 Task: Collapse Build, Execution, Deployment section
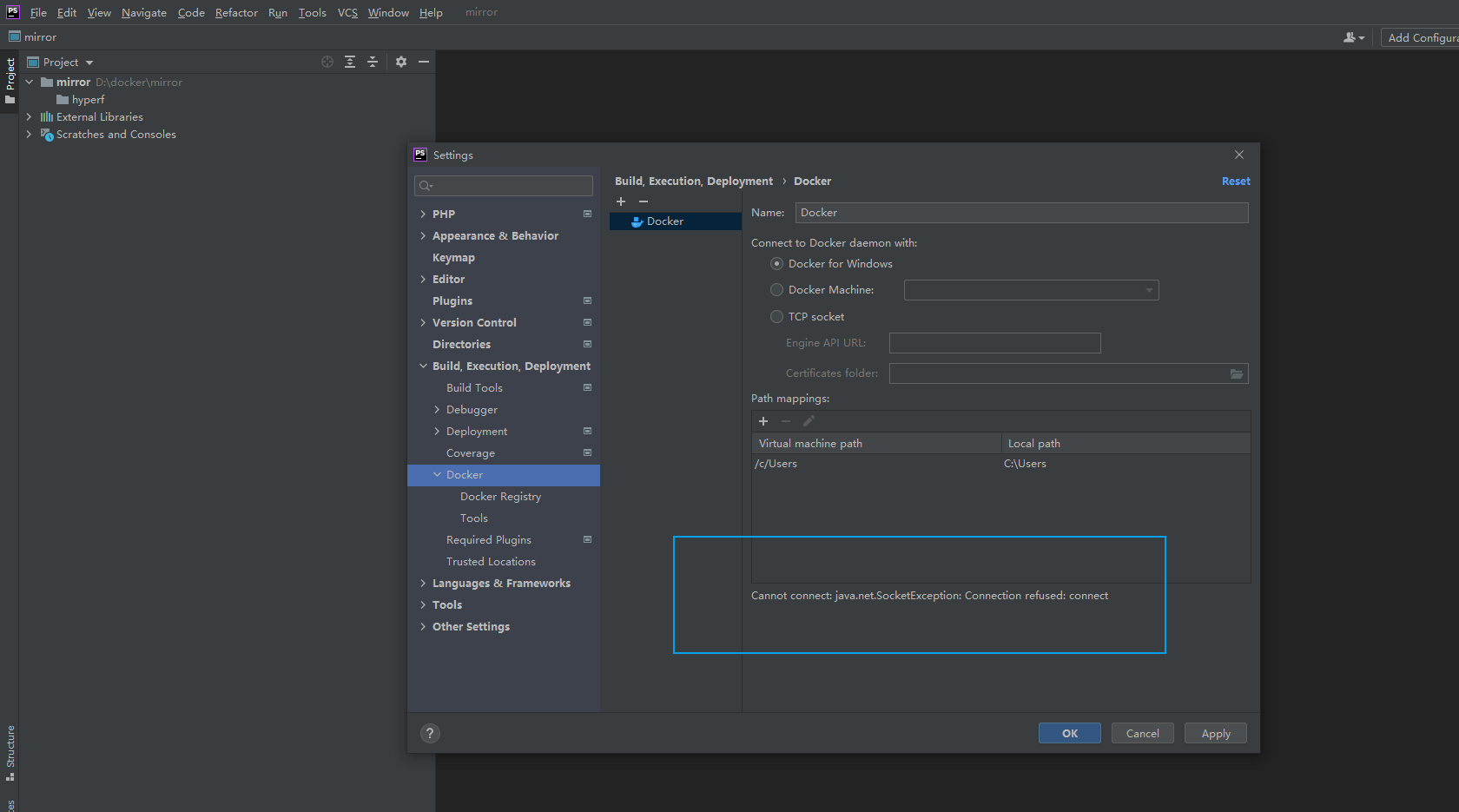[x=423, y=366]
